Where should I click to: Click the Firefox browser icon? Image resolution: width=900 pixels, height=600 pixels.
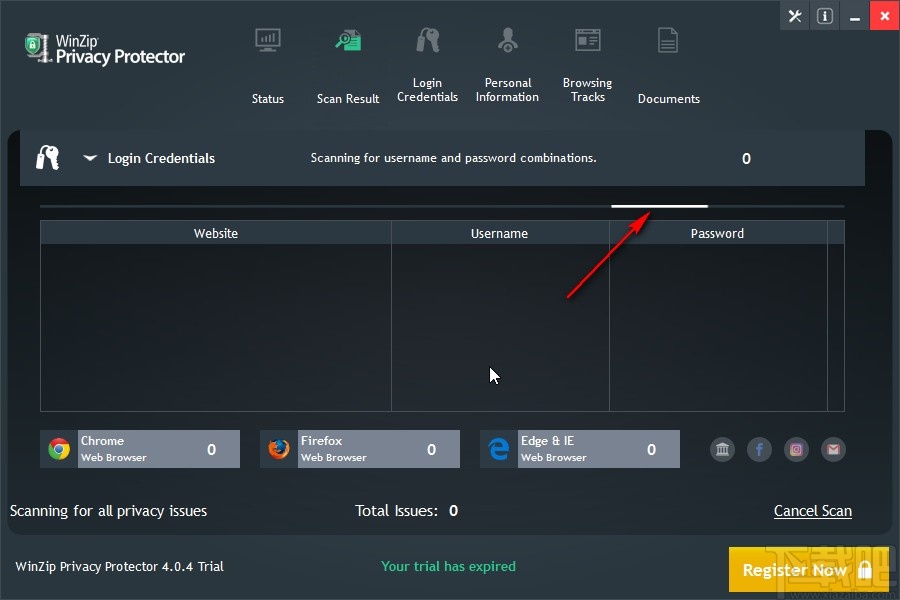tap(279, 449)
